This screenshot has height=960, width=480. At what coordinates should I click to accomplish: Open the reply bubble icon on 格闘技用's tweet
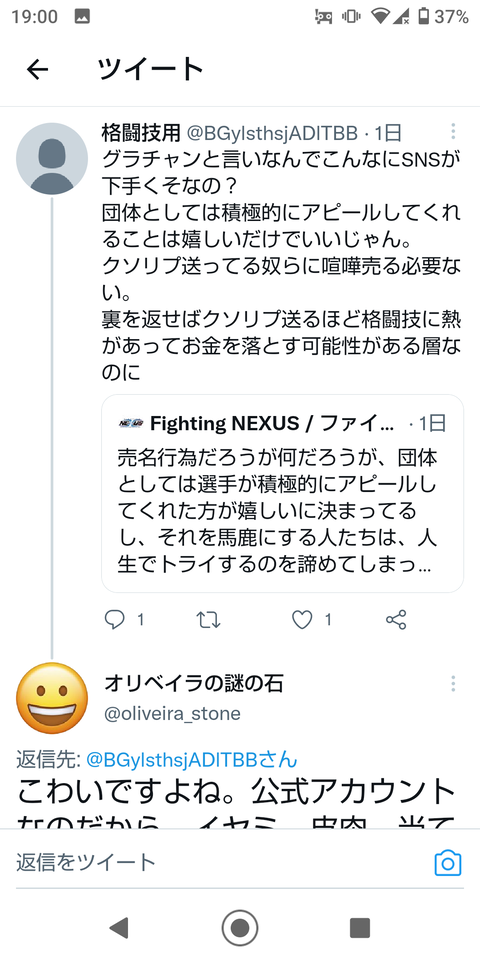tap(114, 620)
